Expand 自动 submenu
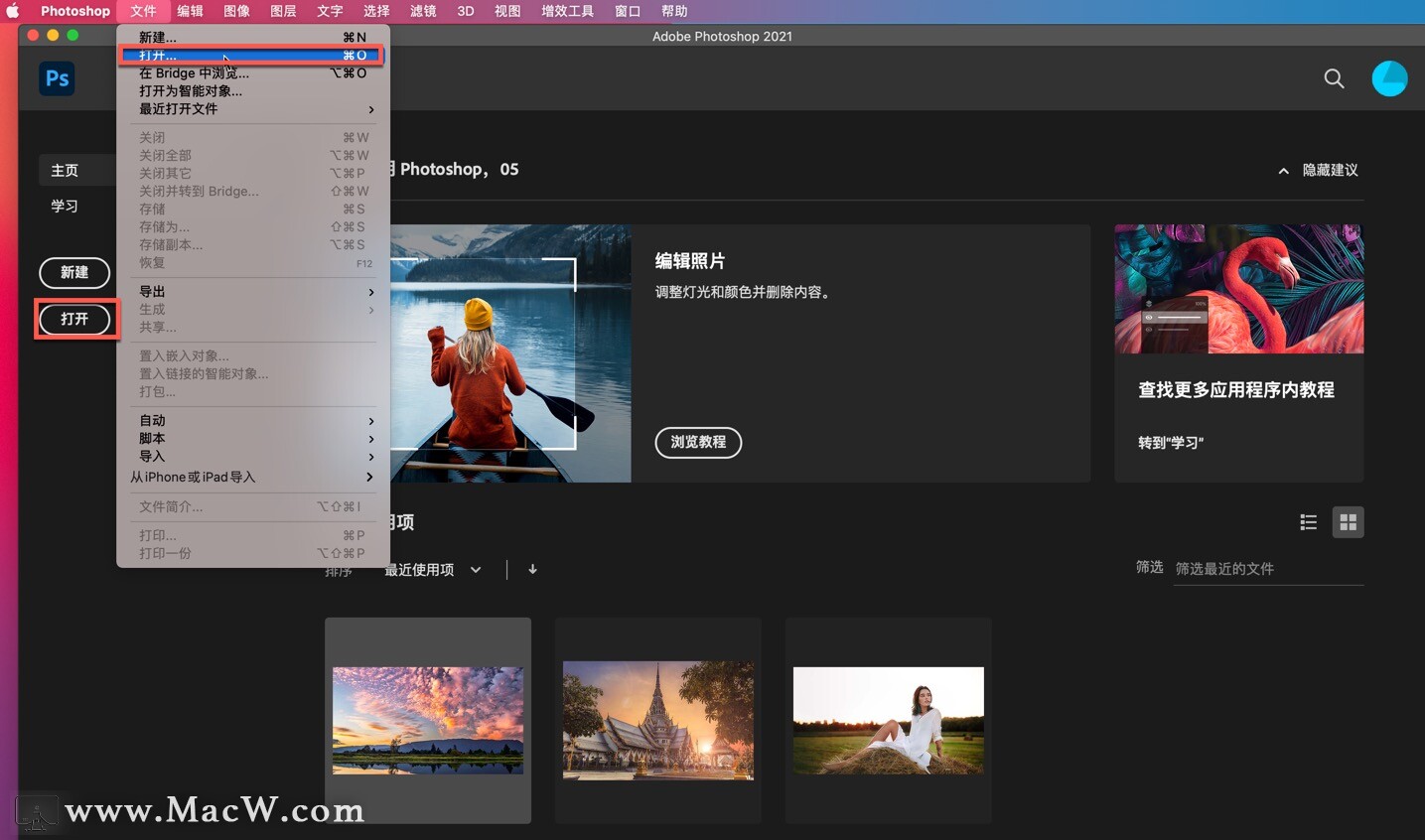 252,421
